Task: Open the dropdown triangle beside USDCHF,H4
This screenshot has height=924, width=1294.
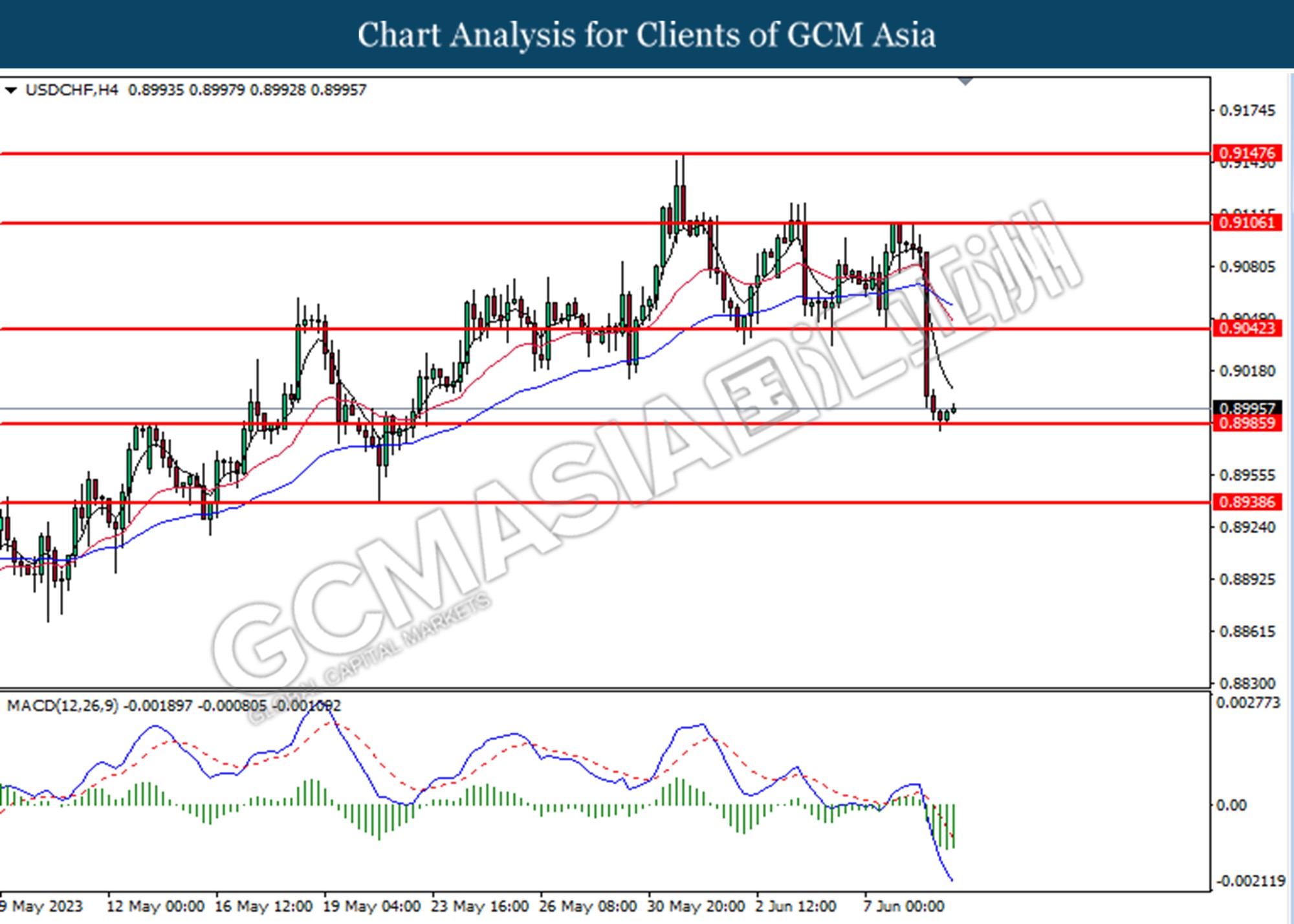Action: (x=11, y=91)
